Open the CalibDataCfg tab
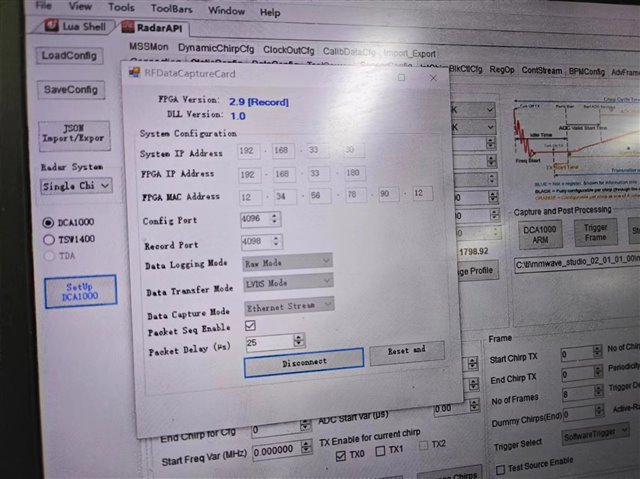Image resolution: width=640 pixels, height=479 pixels. coord(349,52)
